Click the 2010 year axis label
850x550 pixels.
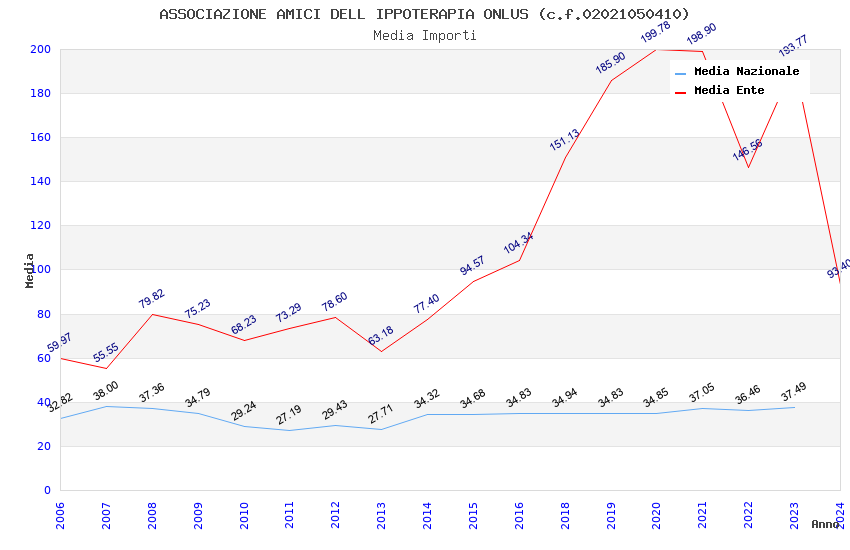coord(244,515)
